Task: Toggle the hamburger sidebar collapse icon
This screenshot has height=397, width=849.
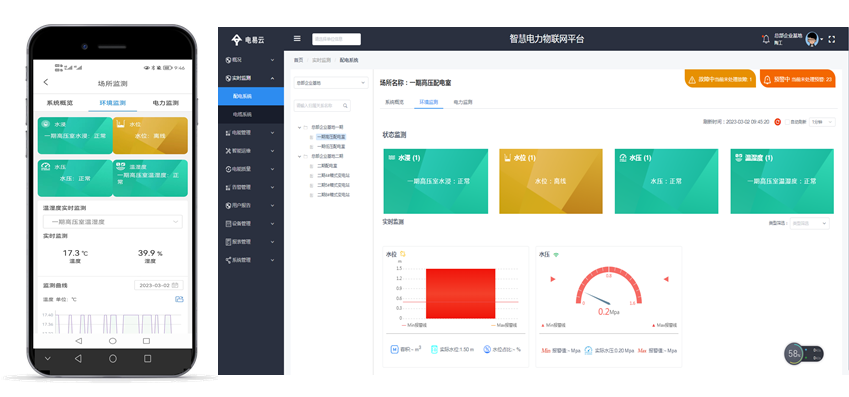Action: (297, 38)
